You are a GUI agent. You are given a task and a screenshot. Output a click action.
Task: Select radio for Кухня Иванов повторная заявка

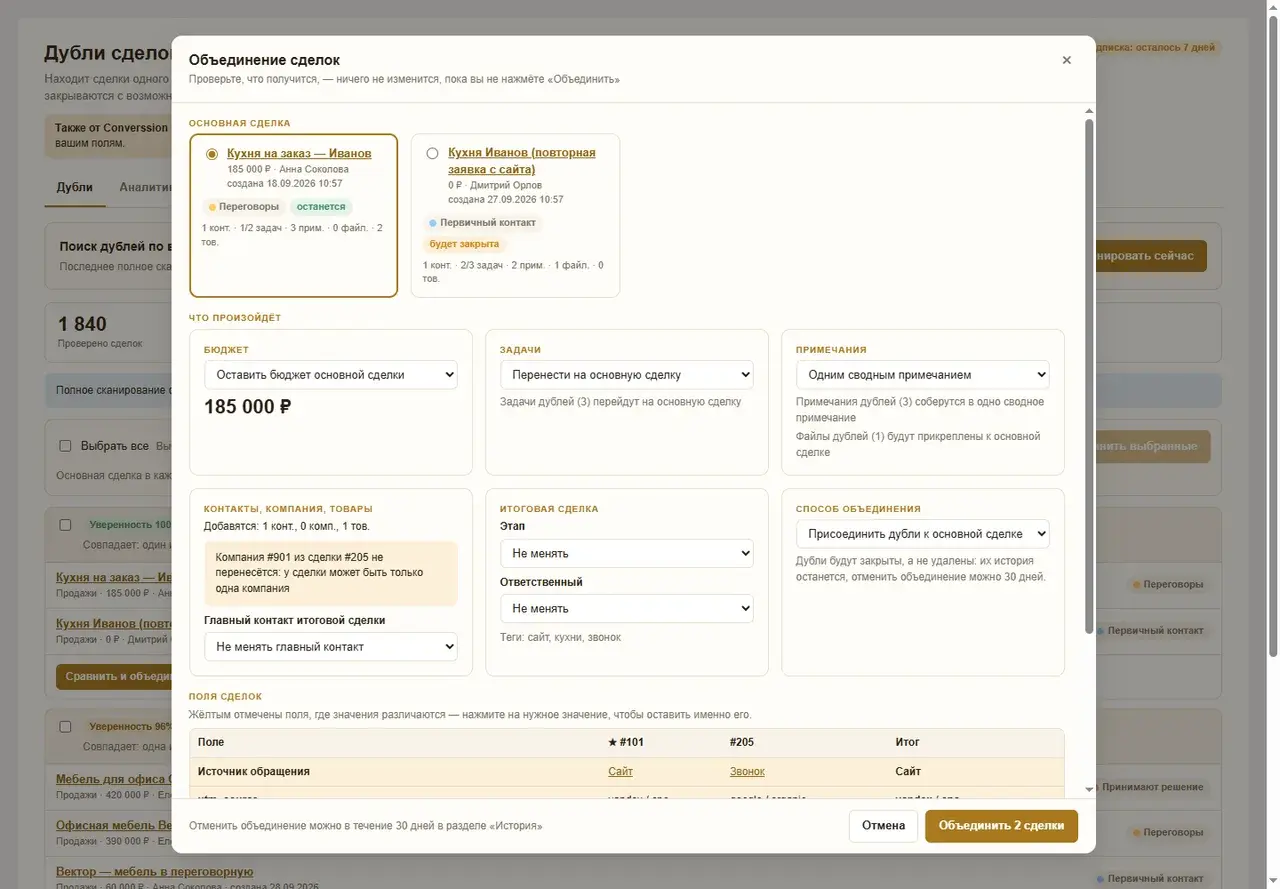click(432, 154)
